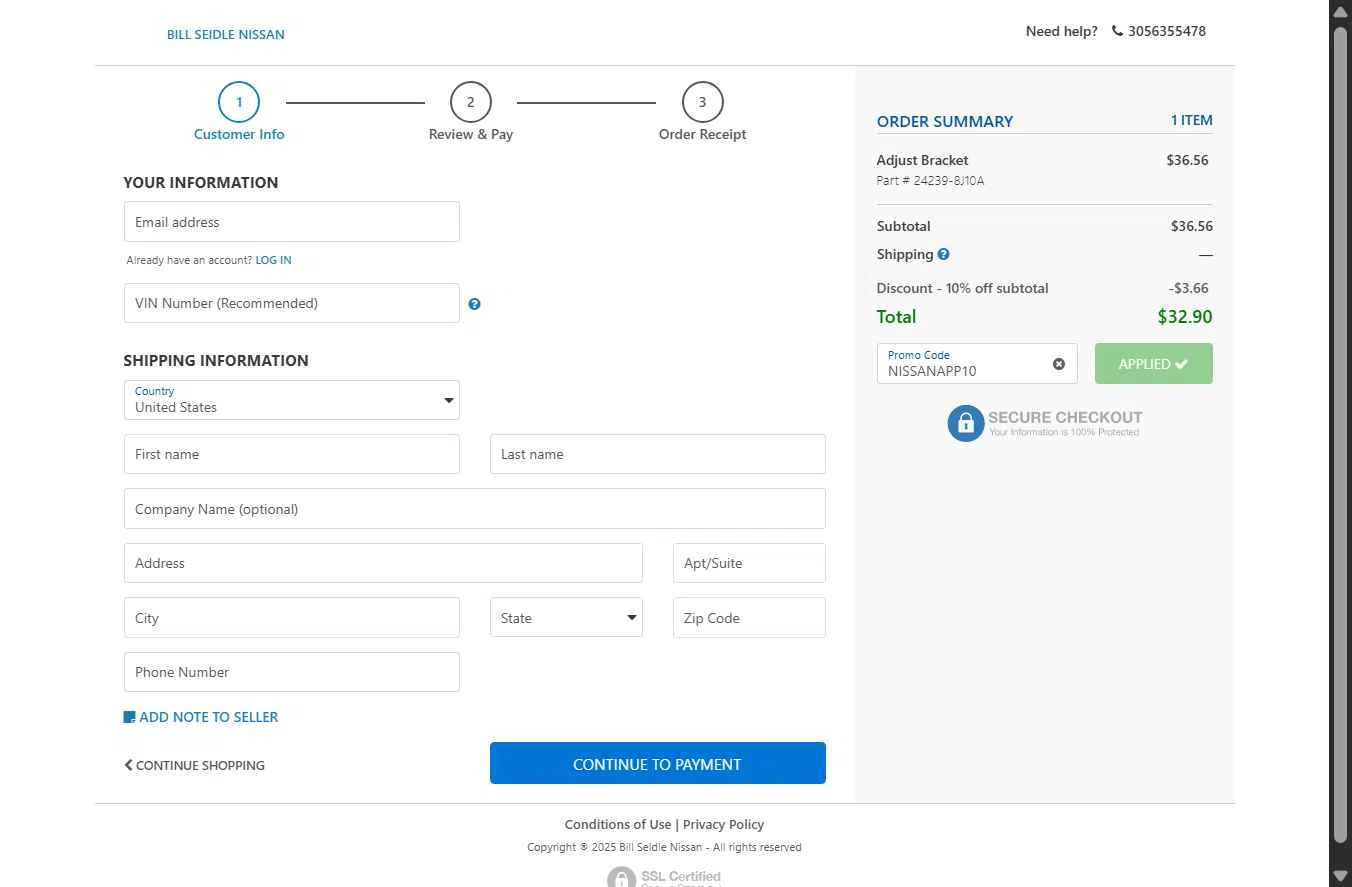Viewport: 1352px width, 887px height.
Task: Go to step 3 Order Receipt
Action: (x=702, y=112)
